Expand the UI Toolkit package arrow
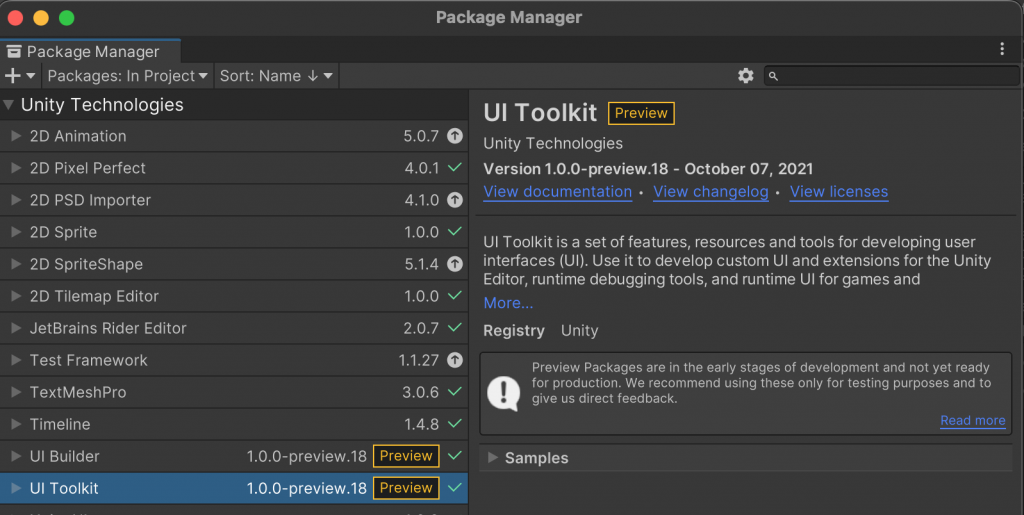1024x515 pixels. point(16,488)
